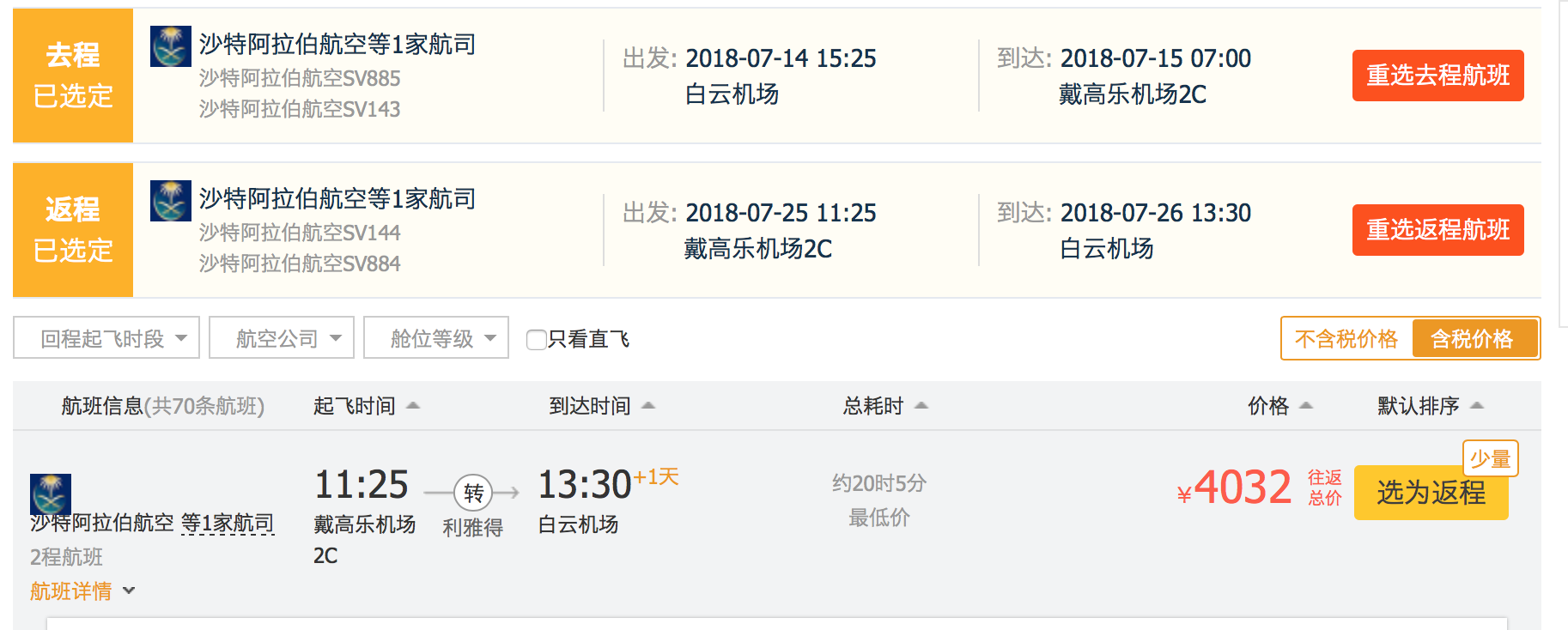Click airline logo in flight result listing
This screenshot has height=630, width=1568.
click(51, 494)
